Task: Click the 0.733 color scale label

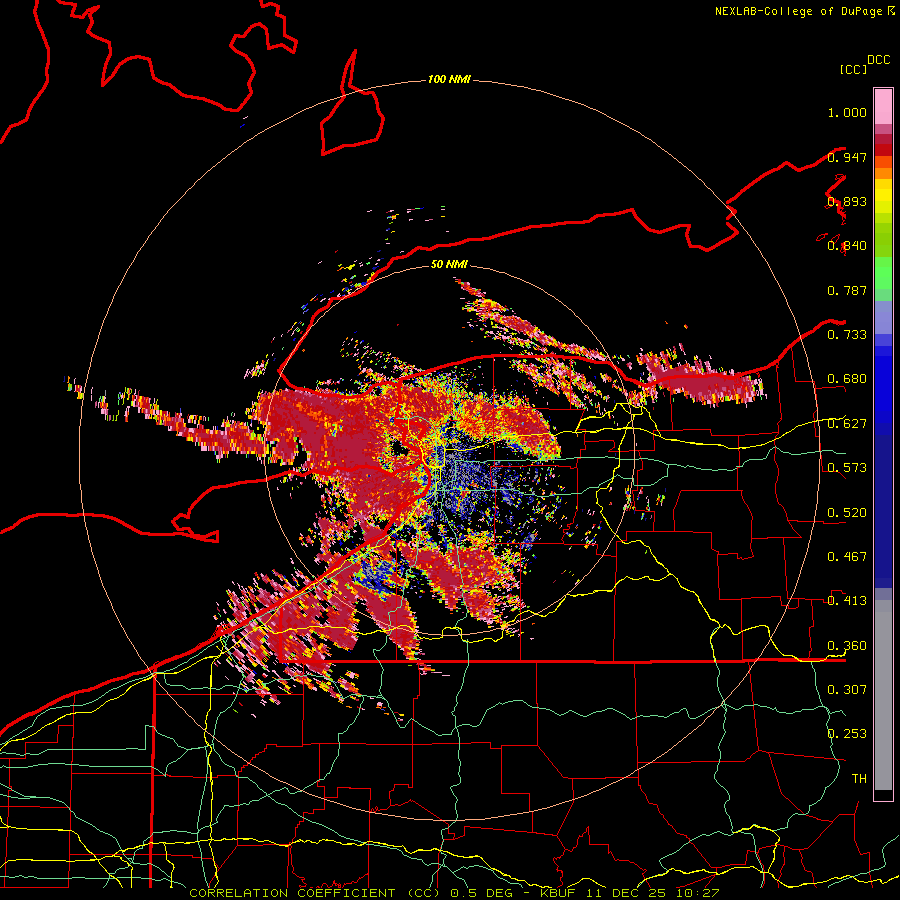Action: click(x=847, y=335)
